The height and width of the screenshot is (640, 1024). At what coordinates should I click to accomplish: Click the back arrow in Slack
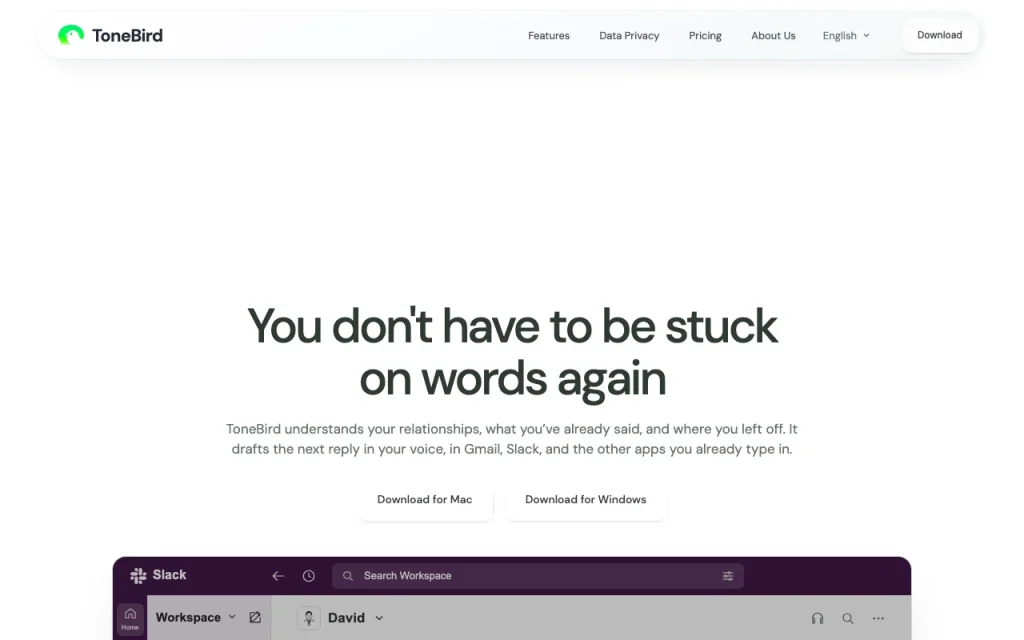[x=278, y=576]
